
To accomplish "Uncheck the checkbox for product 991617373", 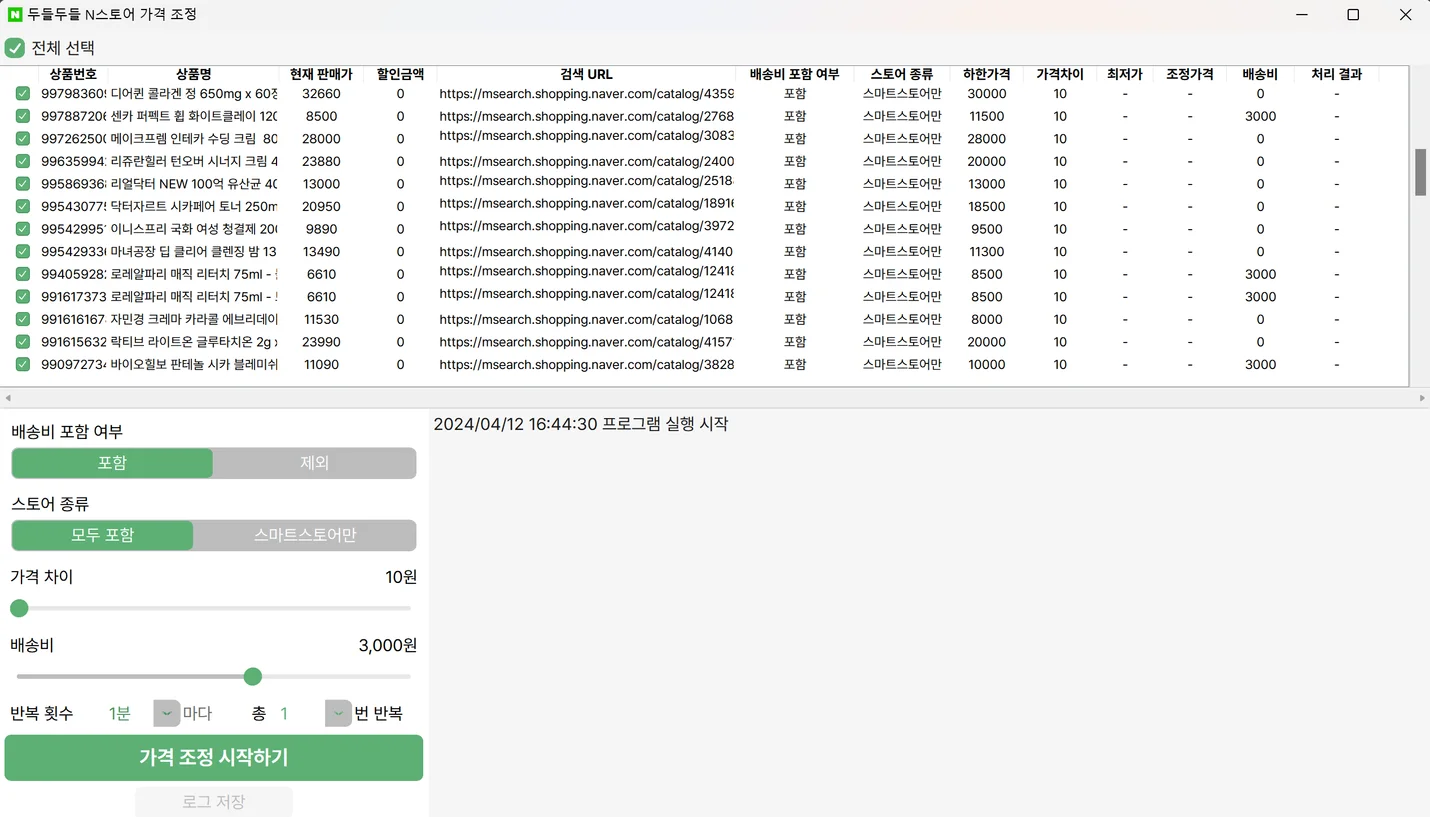I will [23, 296].
